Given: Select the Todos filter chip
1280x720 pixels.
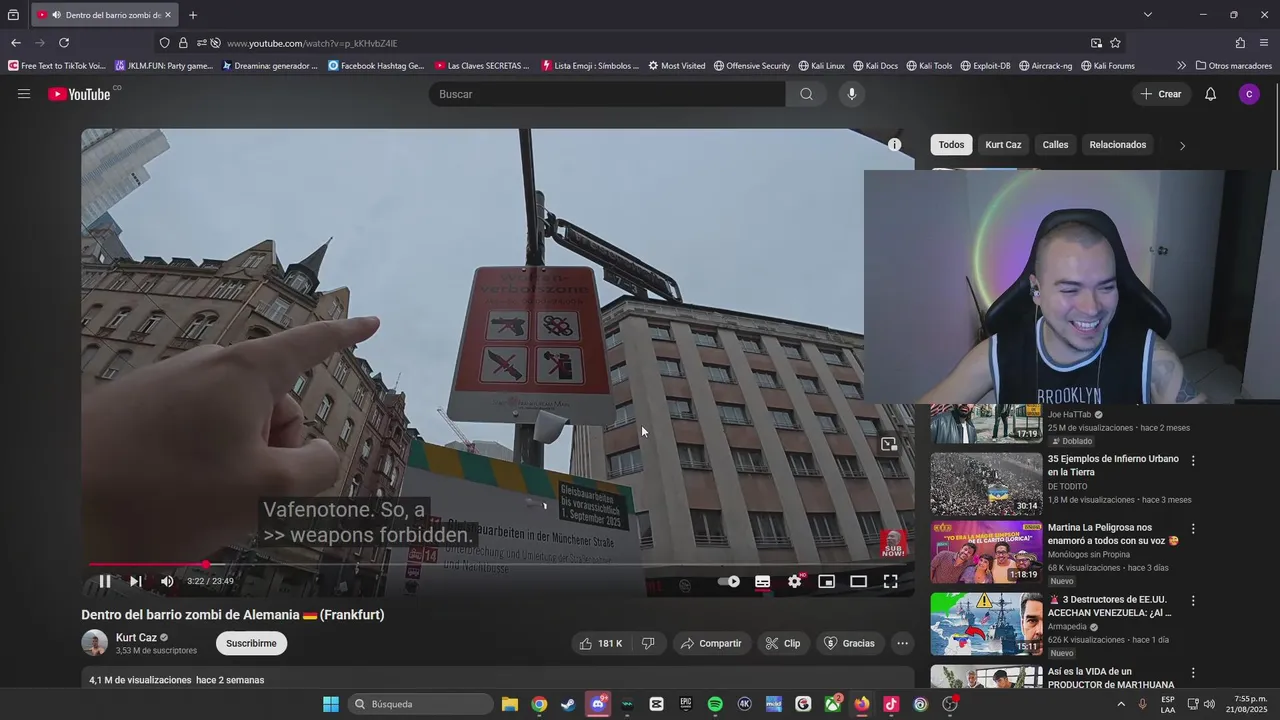Looking at the screenshot, I should click(x=951, y=145).
